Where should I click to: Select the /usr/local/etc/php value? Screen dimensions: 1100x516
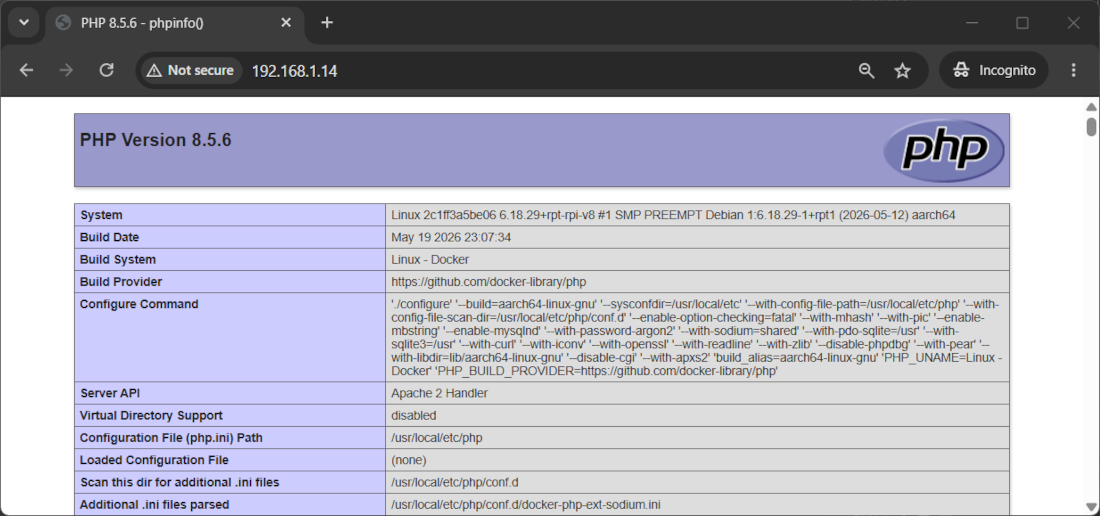[x=437, y=438]
